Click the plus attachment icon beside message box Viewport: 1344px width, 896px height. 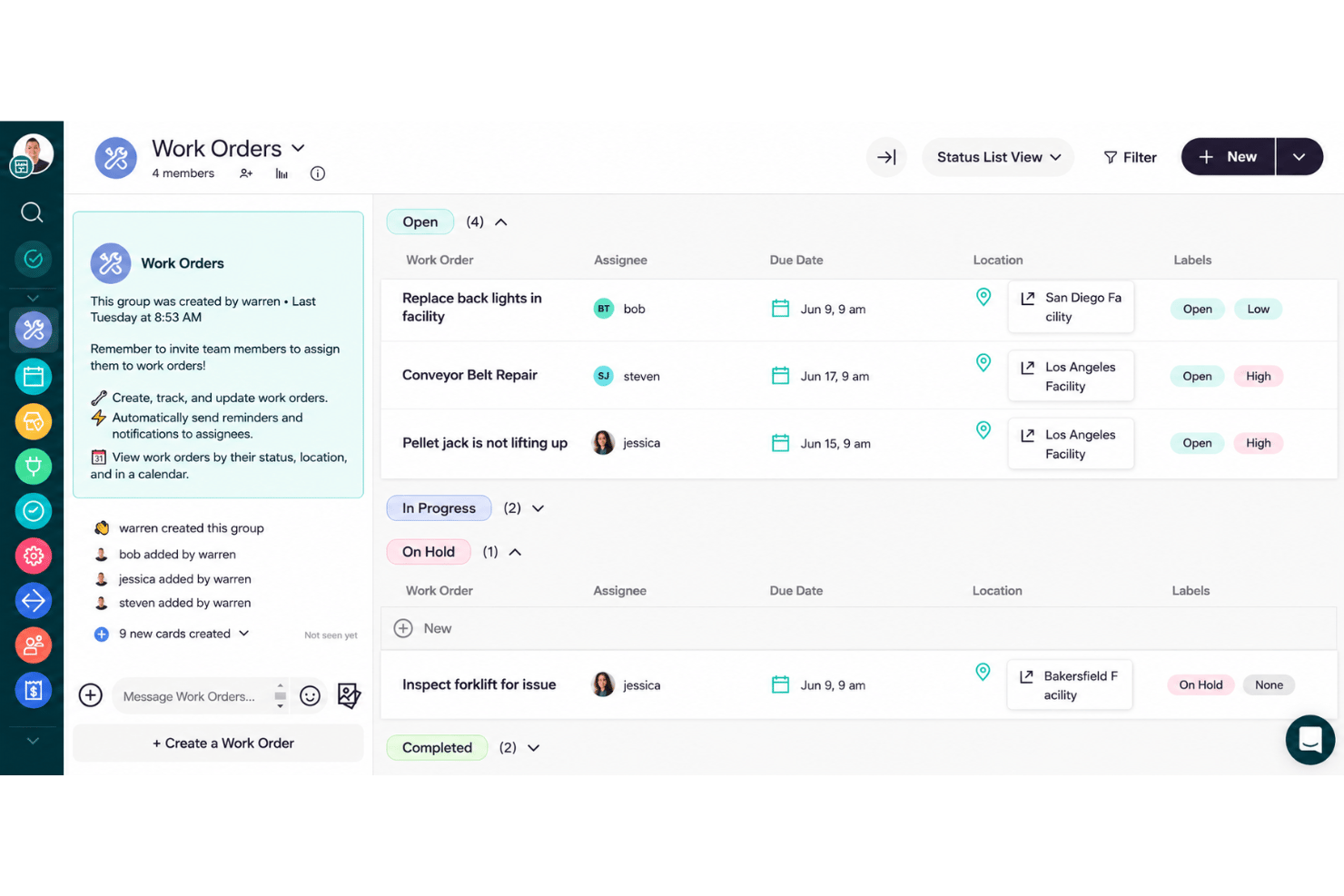[x=91, y=695]
